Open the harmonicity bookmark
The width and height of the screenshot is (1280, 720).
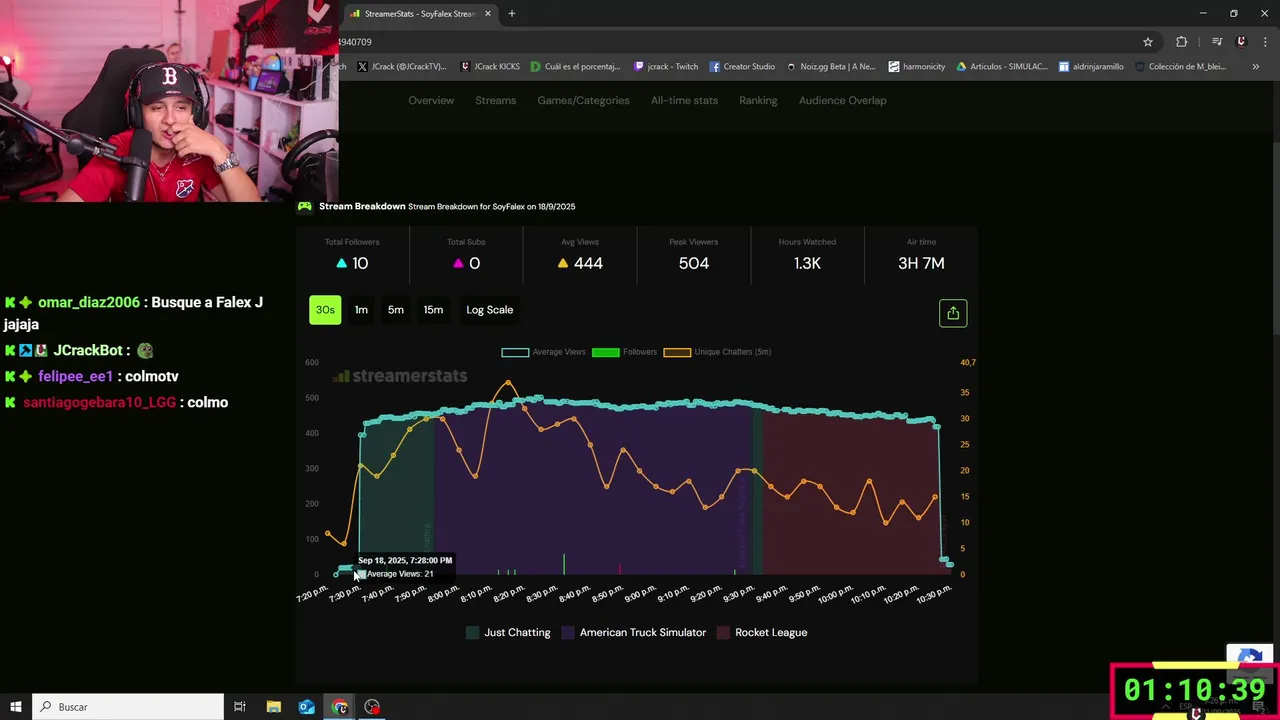917,67
